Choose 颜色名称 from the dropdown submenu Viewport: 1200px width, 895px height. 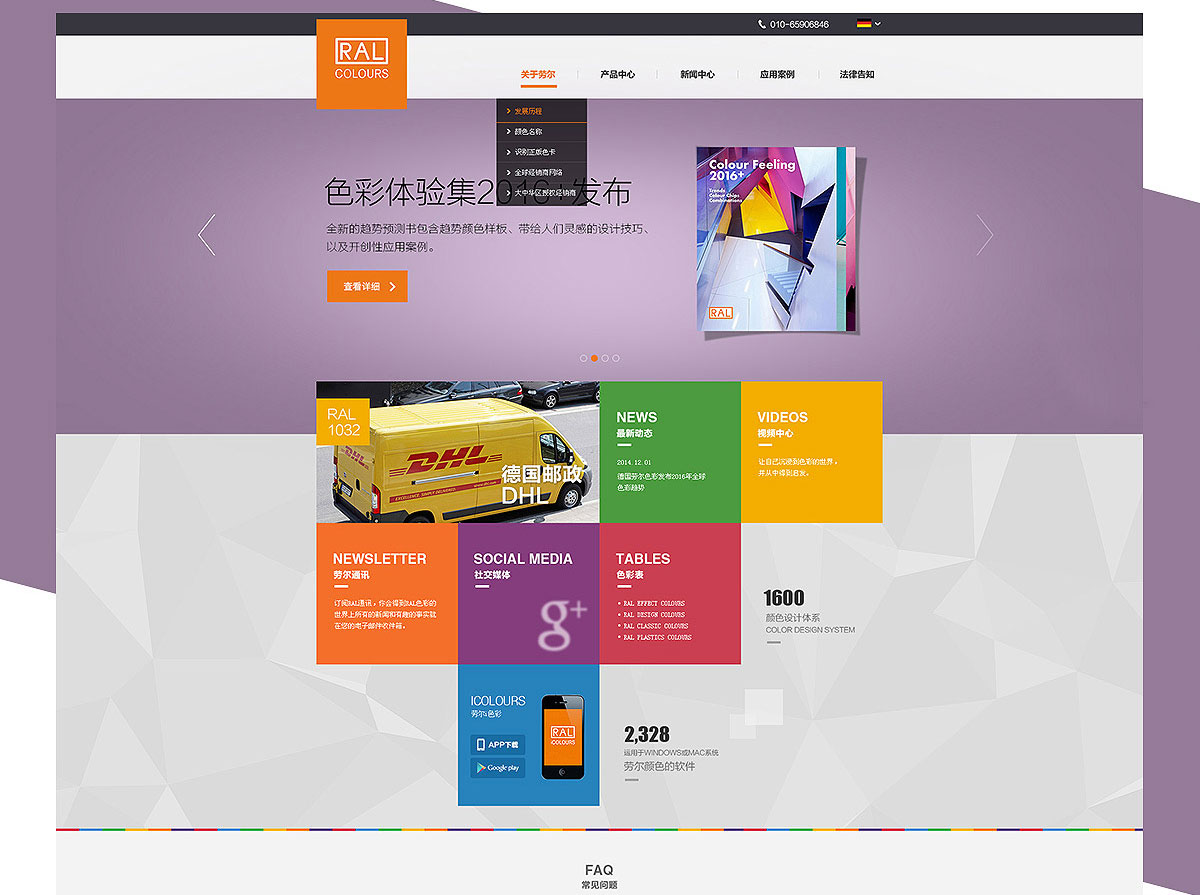click(x=528, y=132)
